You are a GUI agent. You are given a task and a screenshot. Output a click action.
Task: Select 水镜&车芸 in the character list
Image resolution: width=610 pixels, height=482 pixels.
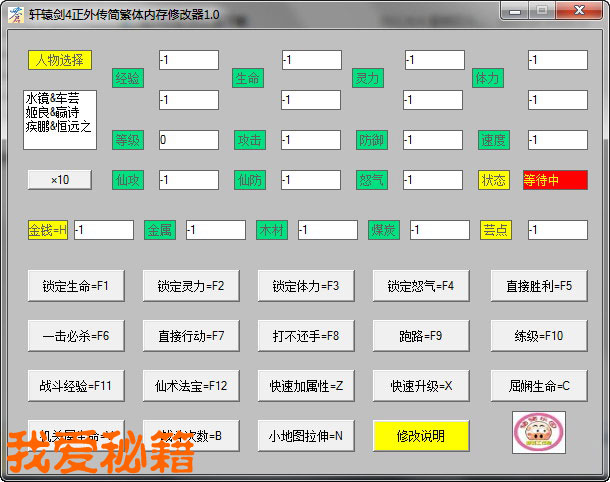(x=52, y=98)
